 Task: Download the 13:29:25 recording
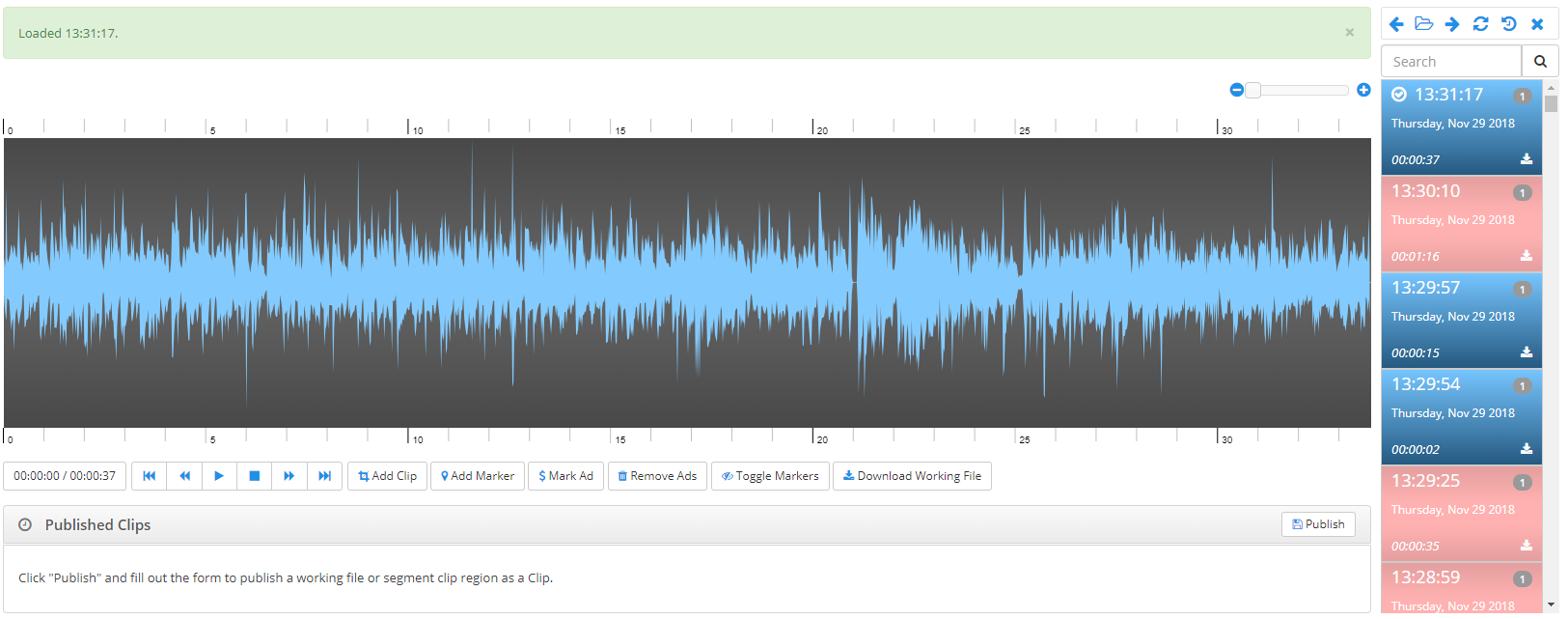[x=1527, y=546]
